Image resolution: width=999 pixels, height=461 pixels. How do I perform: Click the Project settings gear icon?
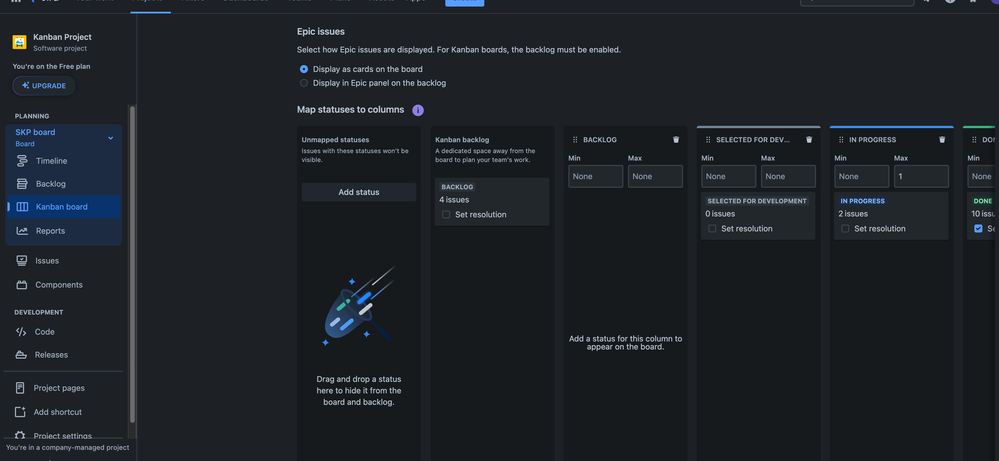(x=20, y=436)
